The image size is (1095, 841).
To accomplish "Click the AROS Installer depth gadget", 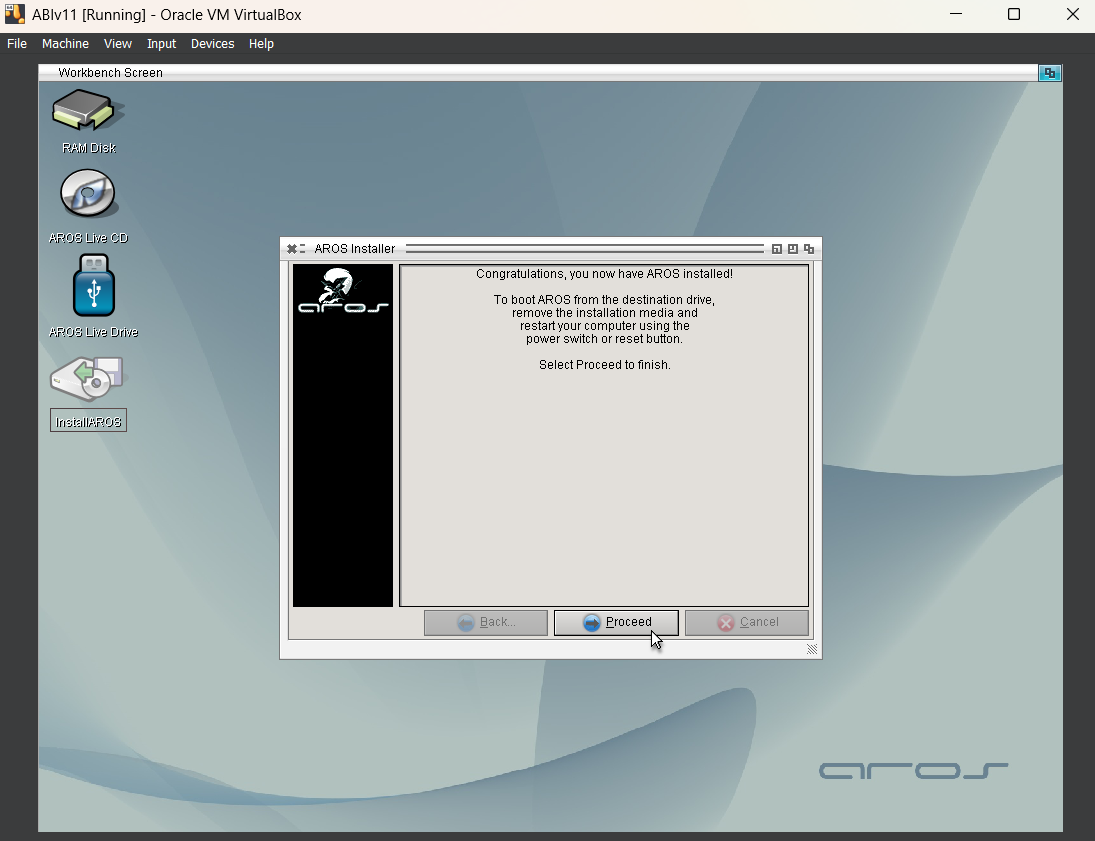I will click(x=809, y=249).
